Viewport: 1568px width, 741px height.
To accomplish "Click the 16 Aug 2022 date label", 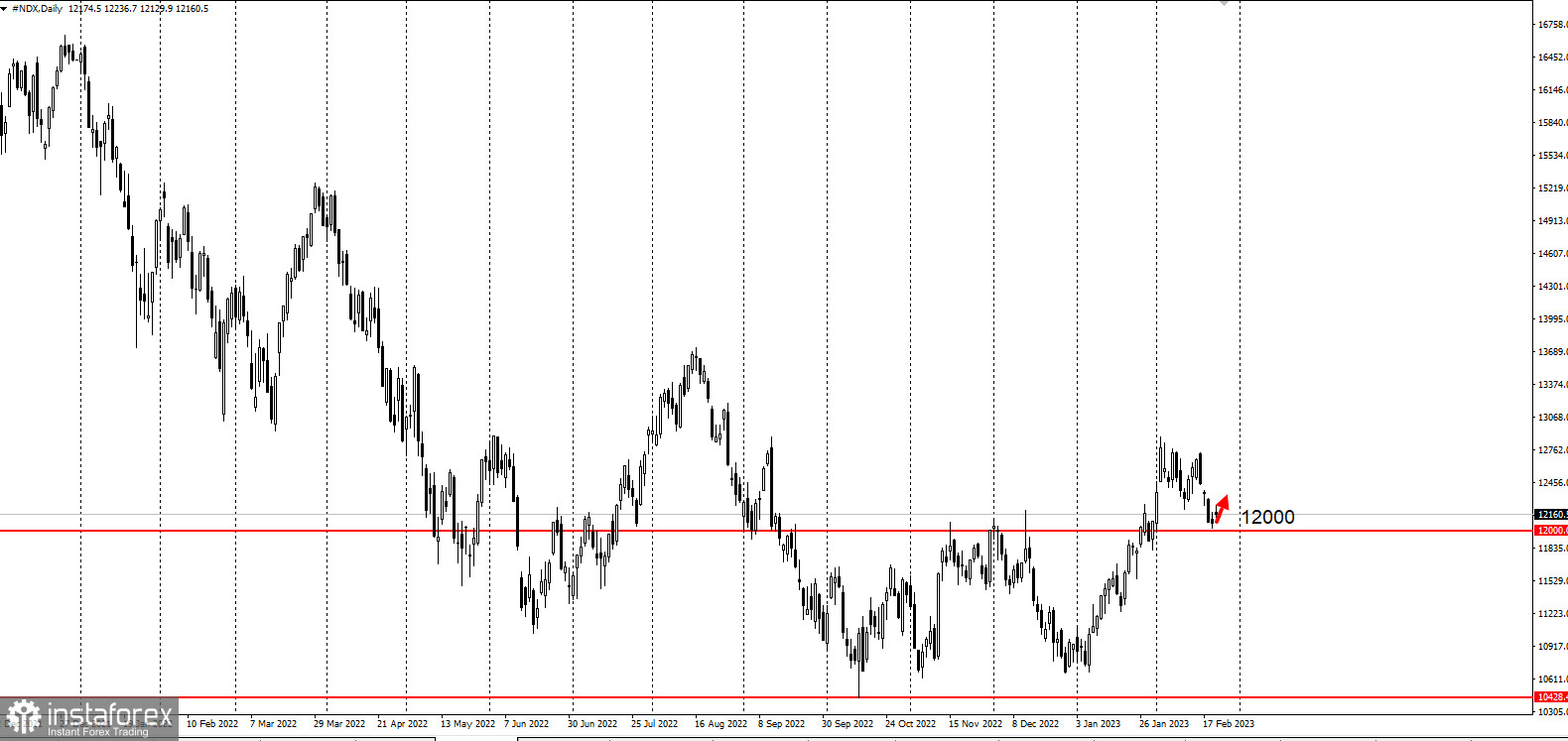I will (720, 724).
